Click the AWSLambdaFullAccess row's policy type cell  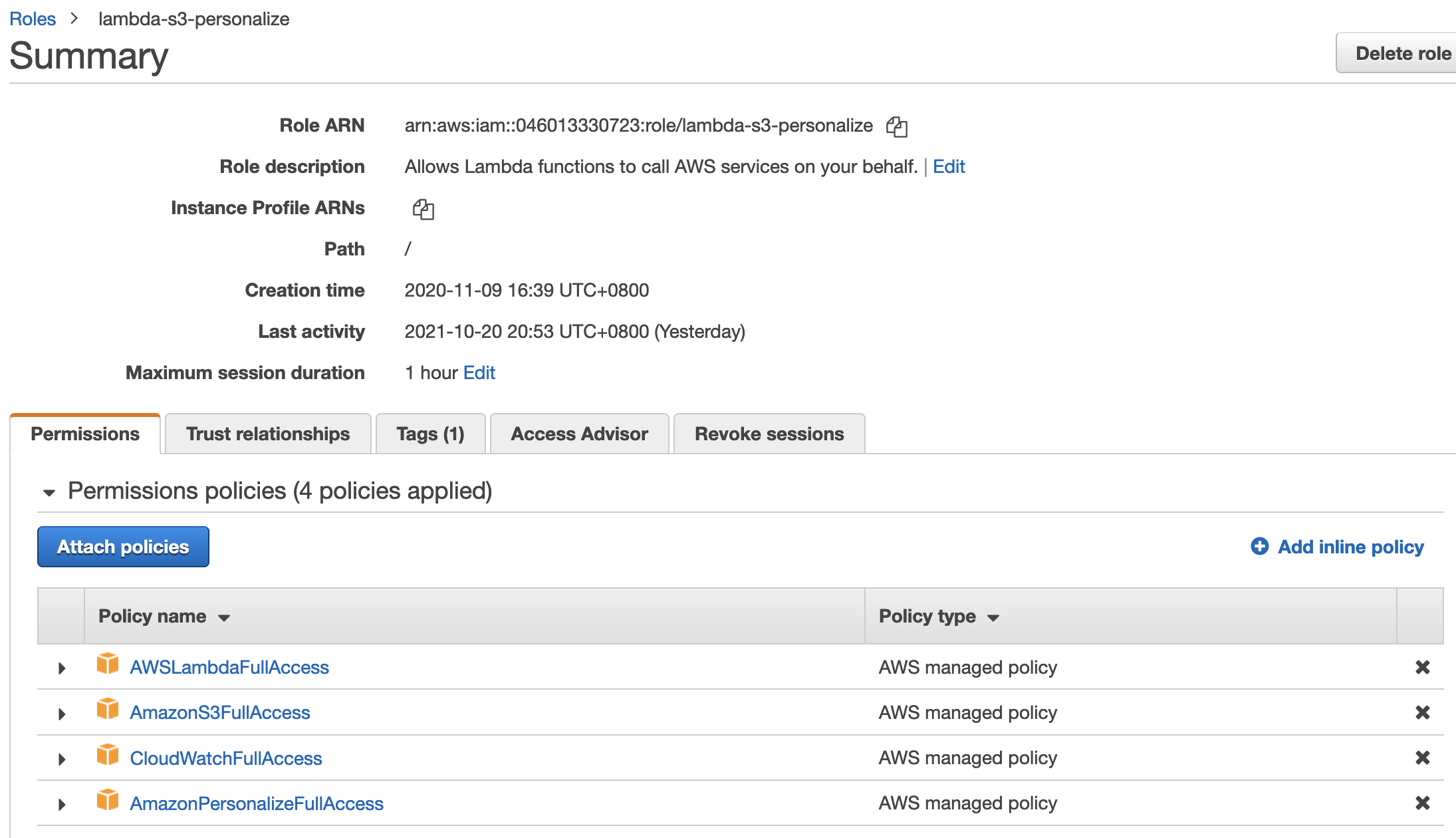(968, 667)
